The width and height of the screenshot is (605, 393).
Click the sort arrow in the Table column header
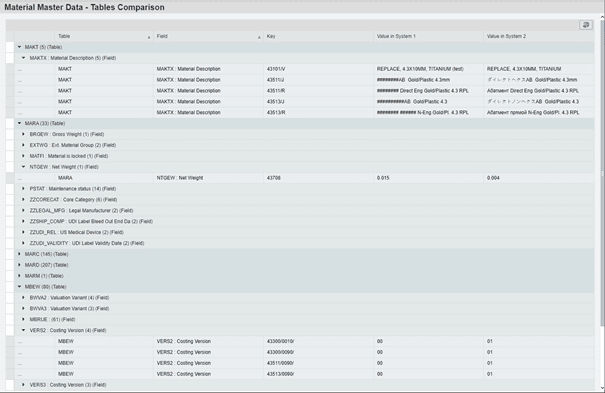(149, 37)
